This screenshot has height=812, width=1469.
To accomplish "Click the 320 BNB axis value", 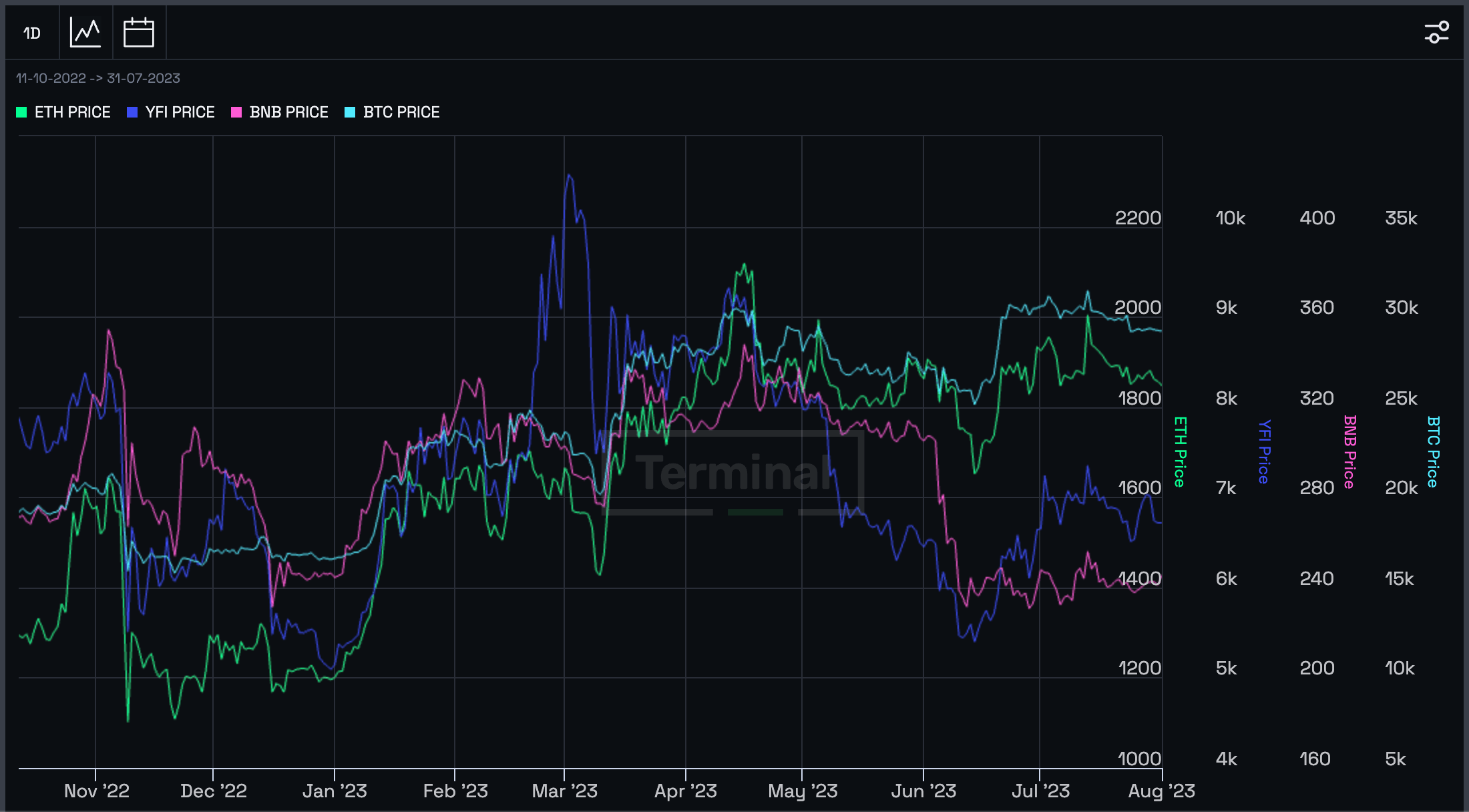I will [1317, 399].
